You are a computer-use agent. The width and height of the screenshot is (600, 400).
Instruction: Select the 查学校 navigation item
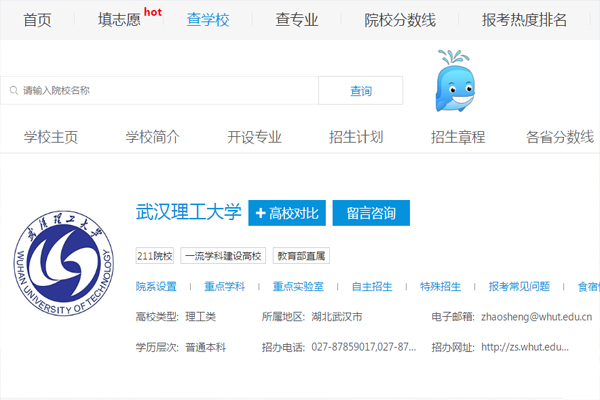tap(208, 20)
